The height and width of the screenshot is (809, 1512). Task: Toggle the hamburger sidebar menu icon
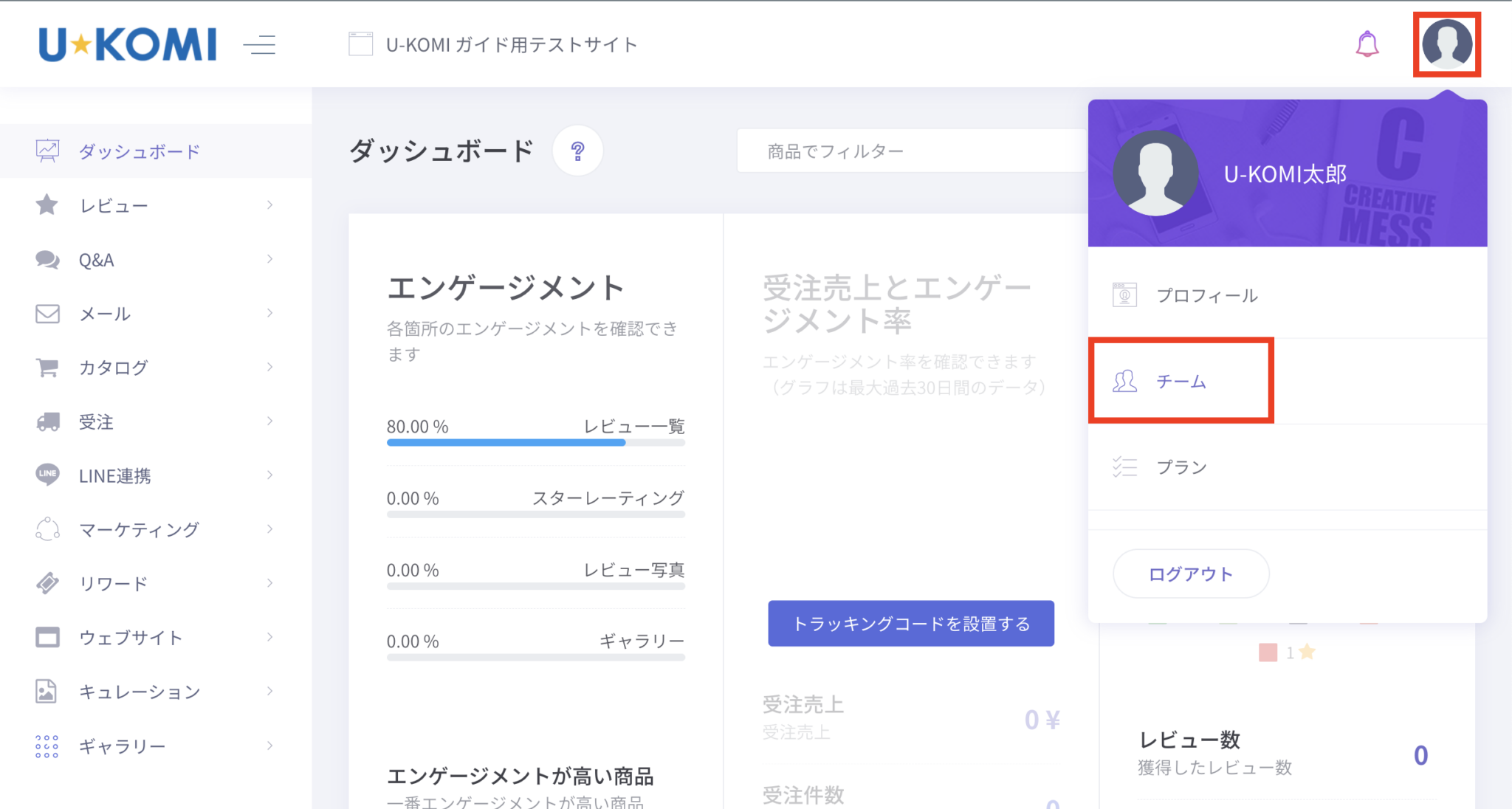(259, 45)
